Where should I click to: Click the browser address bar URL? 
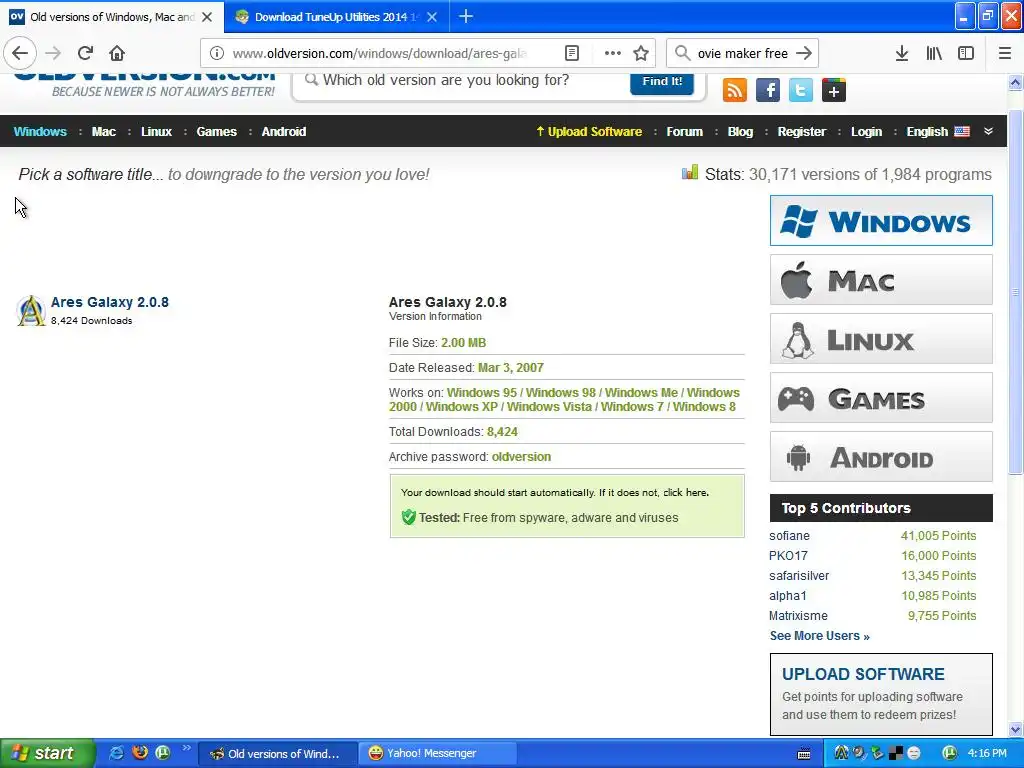click(x=379, y=53)
